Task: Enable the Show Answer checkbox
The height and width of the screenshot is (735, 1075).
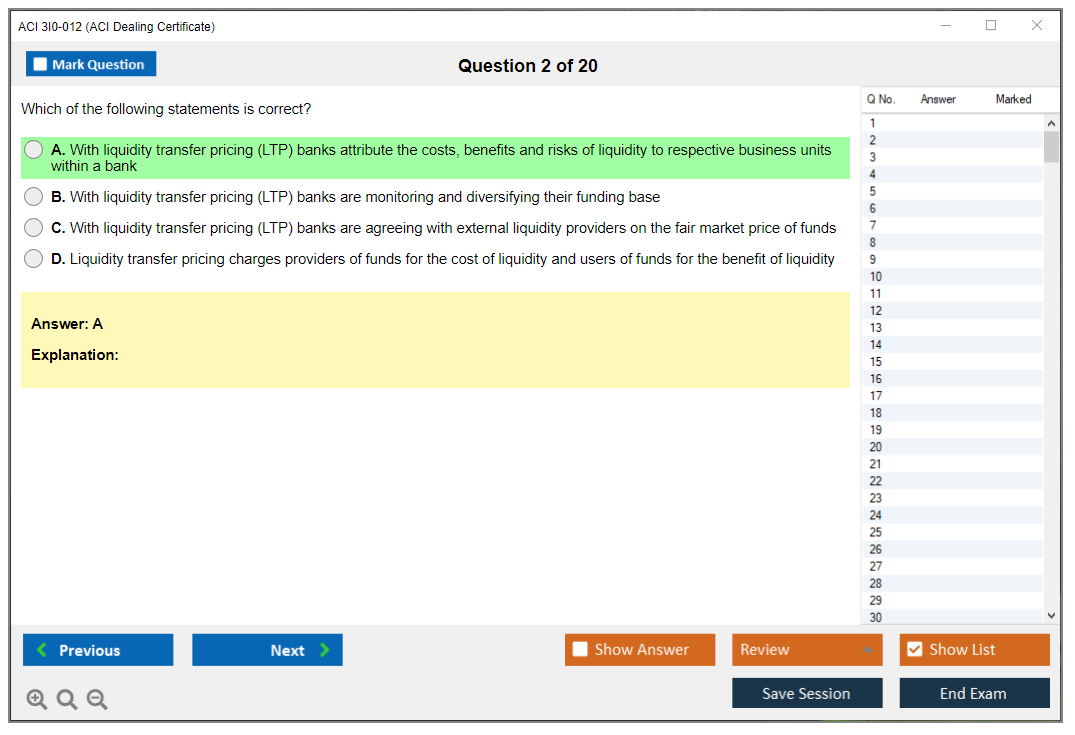Action: click(x=580, y=650)
